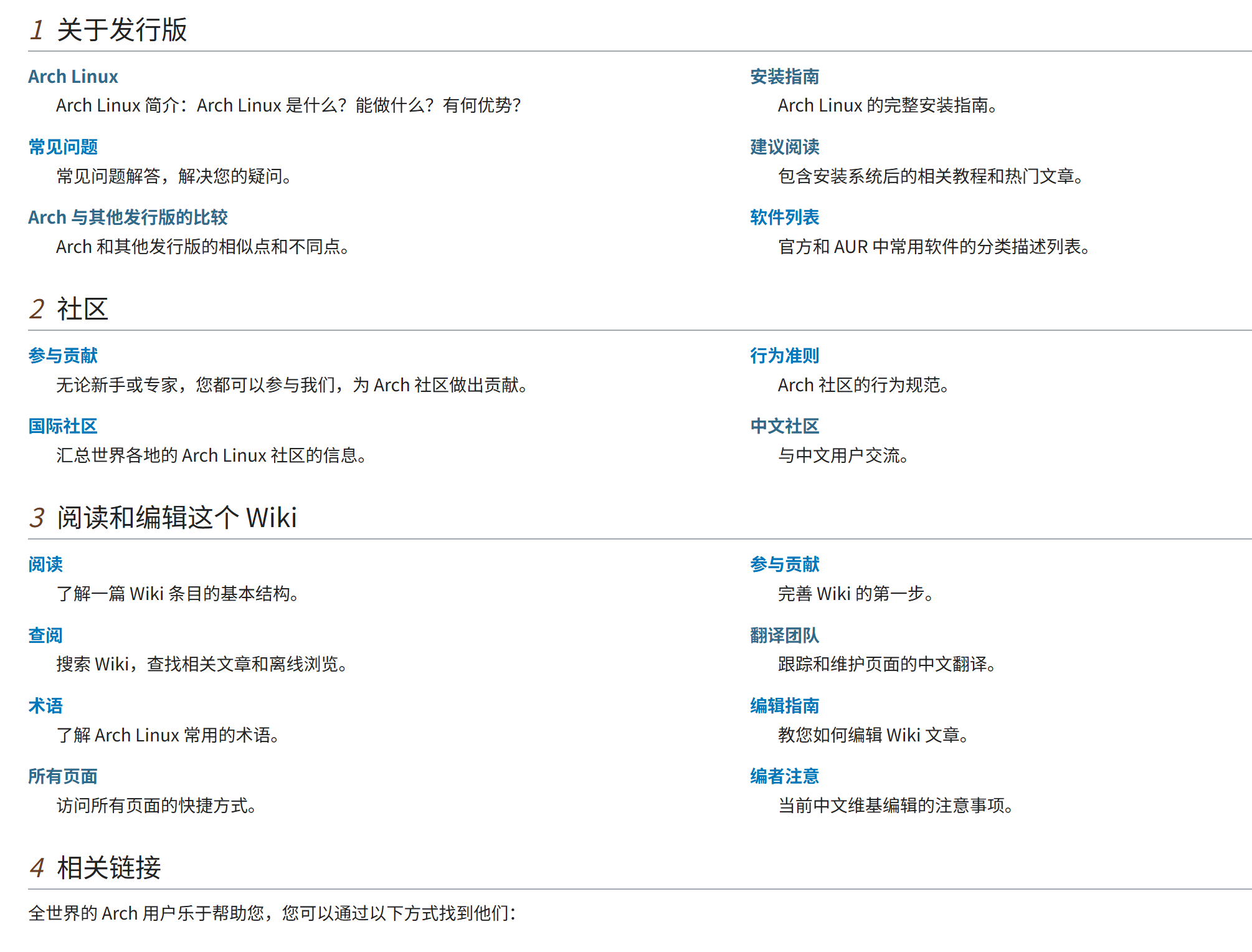Open the 中文社区 Chinese community link
This screenshot has width=1252, height=952.
tap(784, 426)
